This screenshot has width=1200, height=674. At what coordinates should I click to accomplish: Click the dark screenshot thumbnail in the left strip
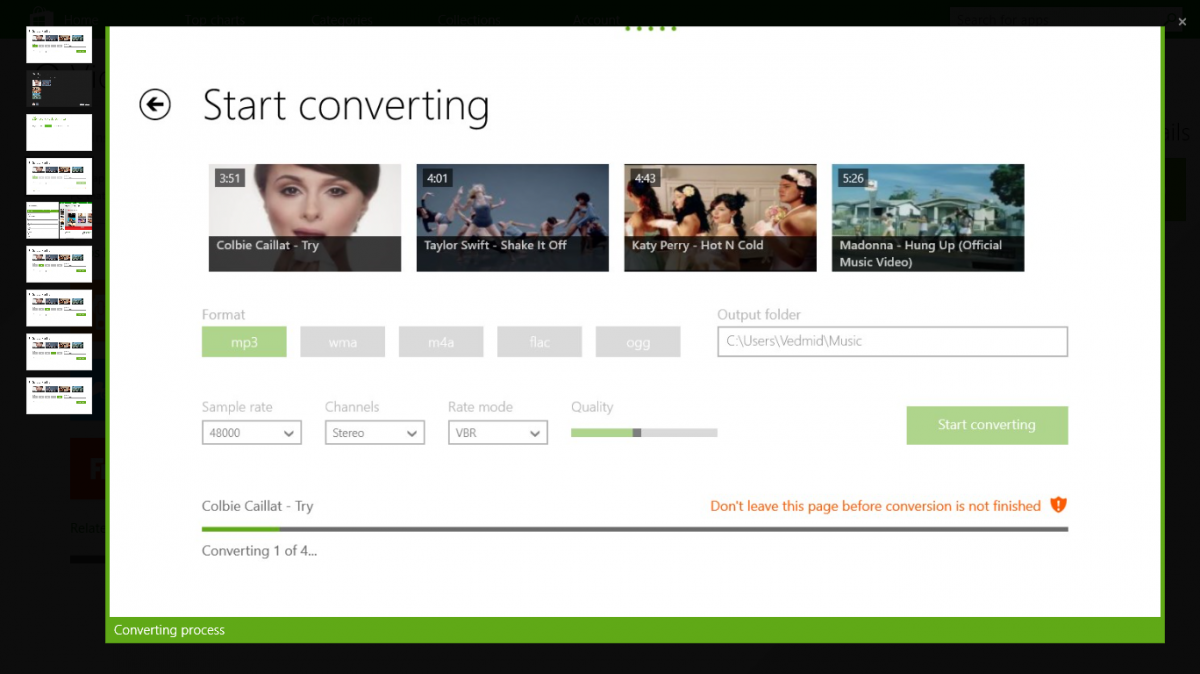coord(59,88)
